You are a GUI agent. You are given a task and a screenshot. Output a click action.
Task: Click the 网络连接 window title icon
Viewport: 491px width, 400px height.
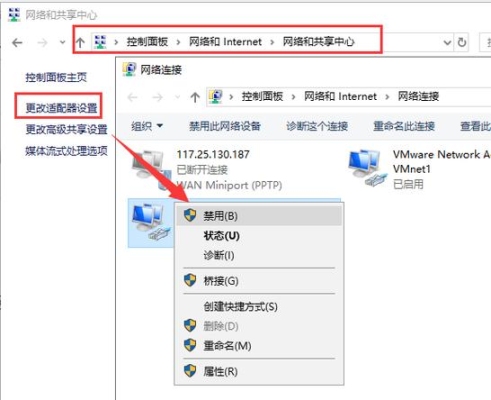pyautogui.click(x=129, y=69)
